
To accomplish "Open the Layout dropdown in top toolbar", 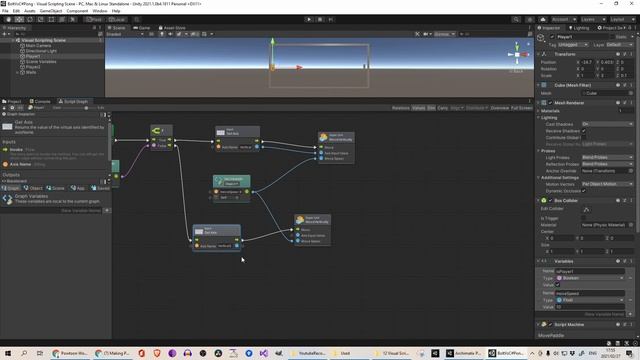I will click(x=622, y=19).
